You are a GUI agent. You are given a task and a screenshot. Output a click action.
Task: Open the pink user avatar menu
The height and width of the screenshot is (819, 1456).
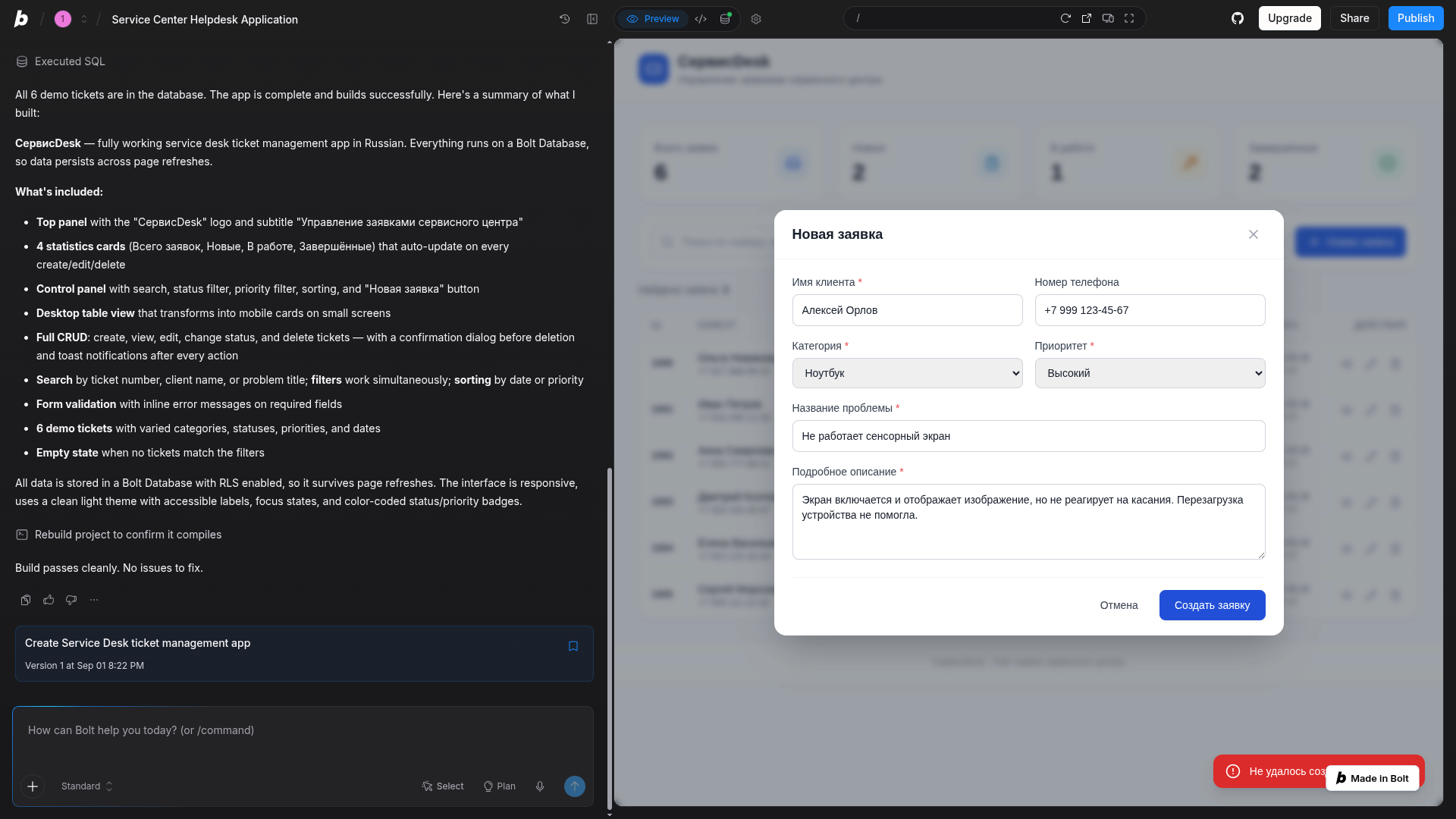[x=63, y=19]
